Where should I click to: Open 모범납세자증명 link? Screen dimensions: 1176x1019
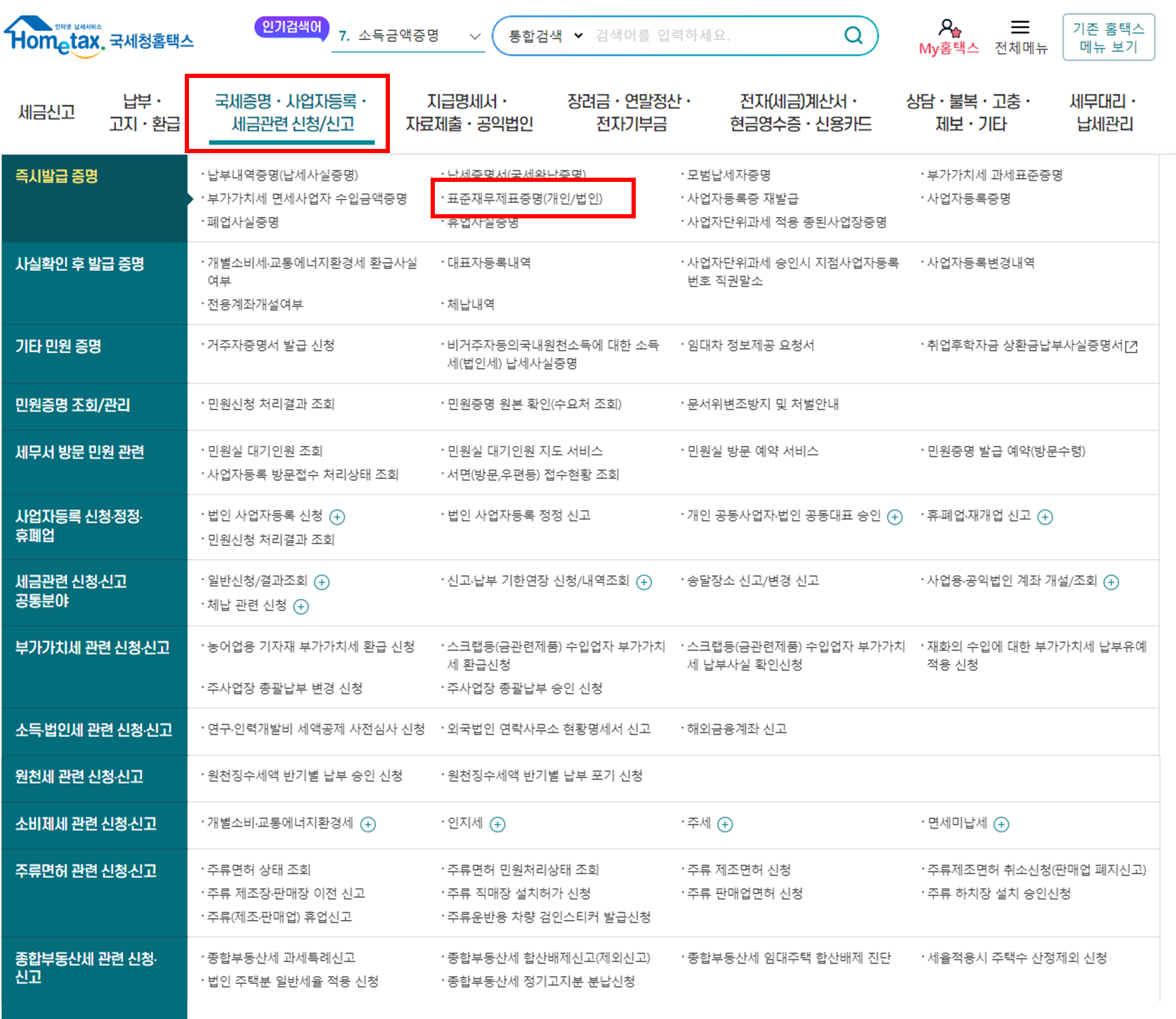[x=729, y=175]
